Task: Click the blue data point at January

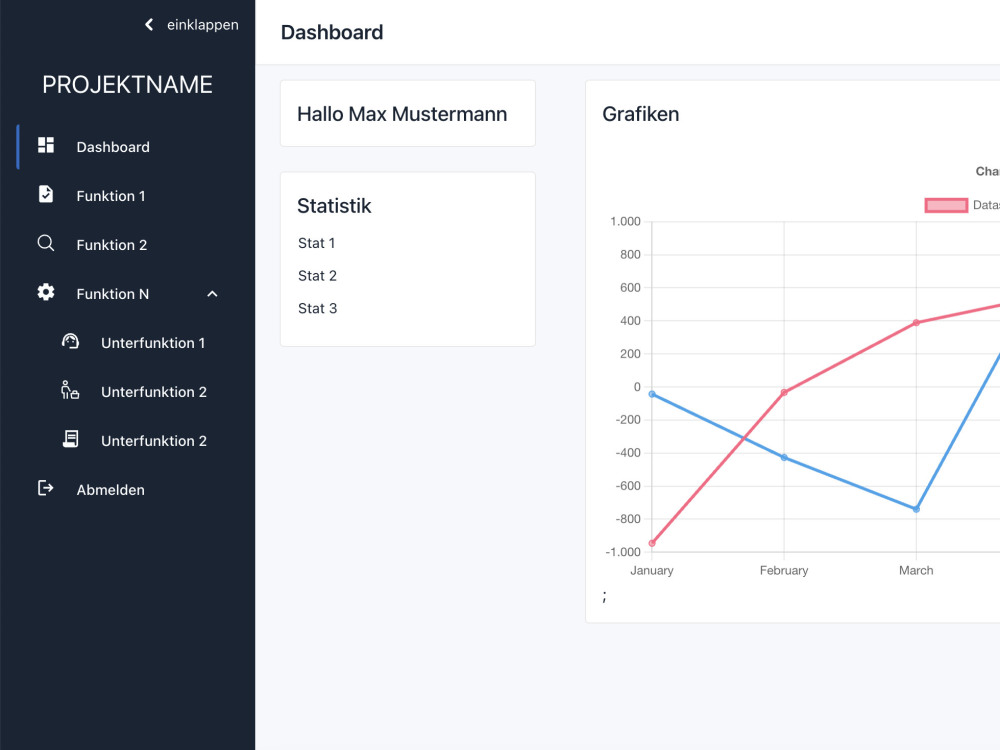Action: 652,394
